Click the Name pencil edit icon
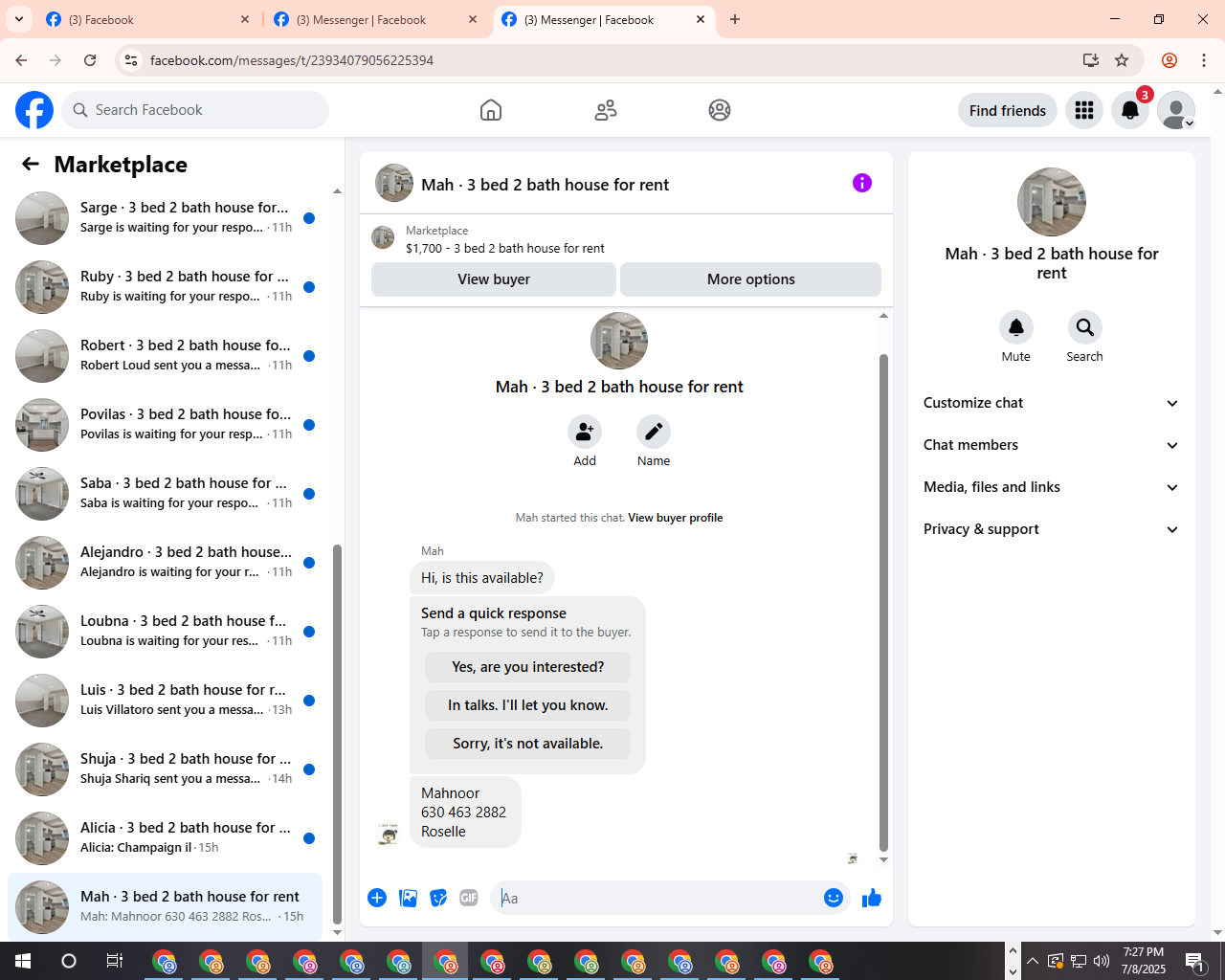1225x980 pixels. point(654,432)
